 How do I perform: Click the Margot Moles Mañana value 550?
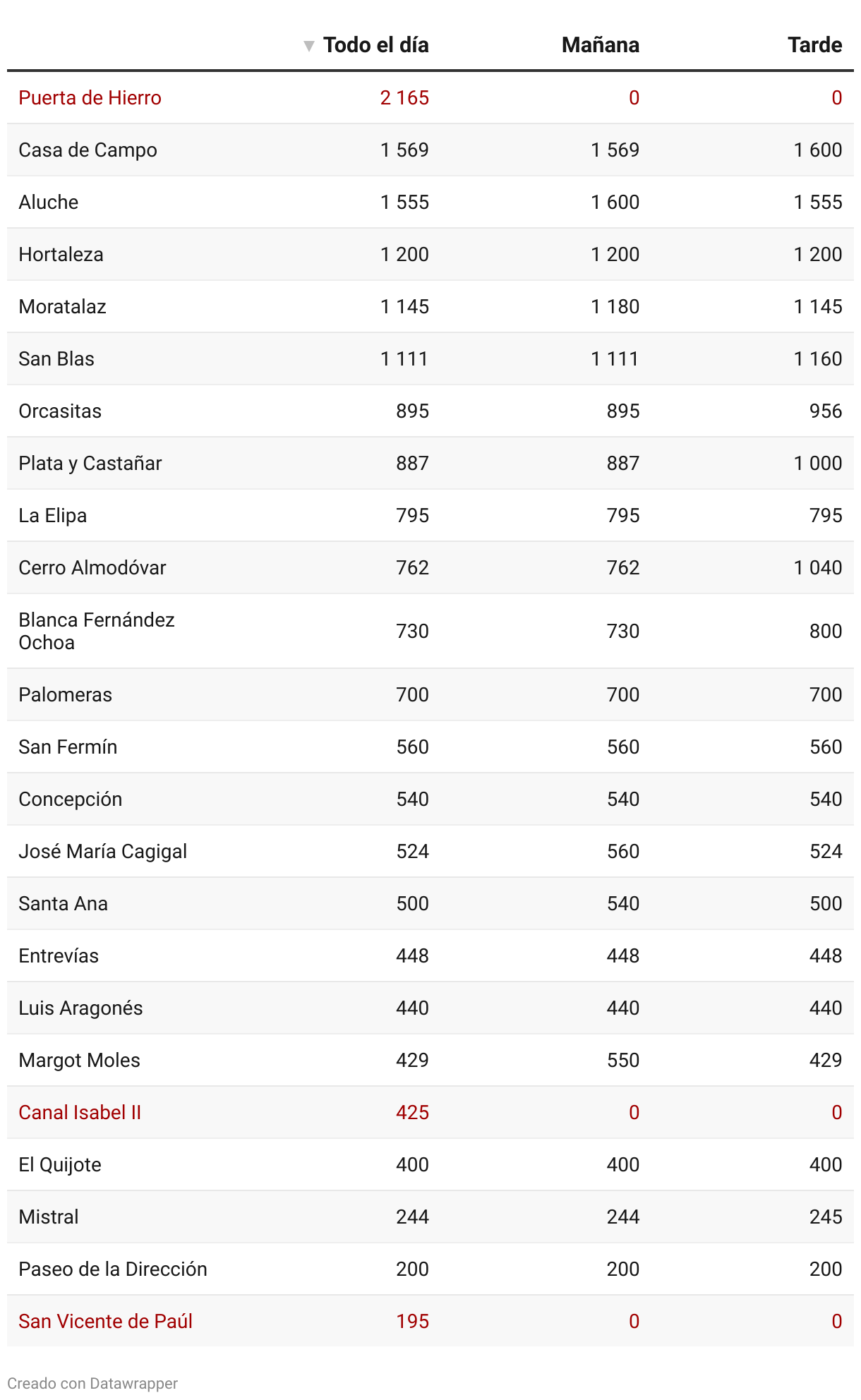[622, 1061]
